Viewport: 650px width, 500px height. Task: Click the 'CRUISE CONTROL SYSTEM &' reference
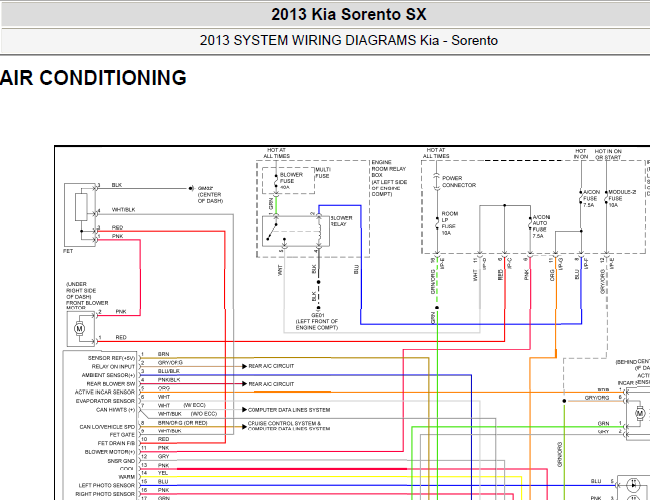coord(284,424)
